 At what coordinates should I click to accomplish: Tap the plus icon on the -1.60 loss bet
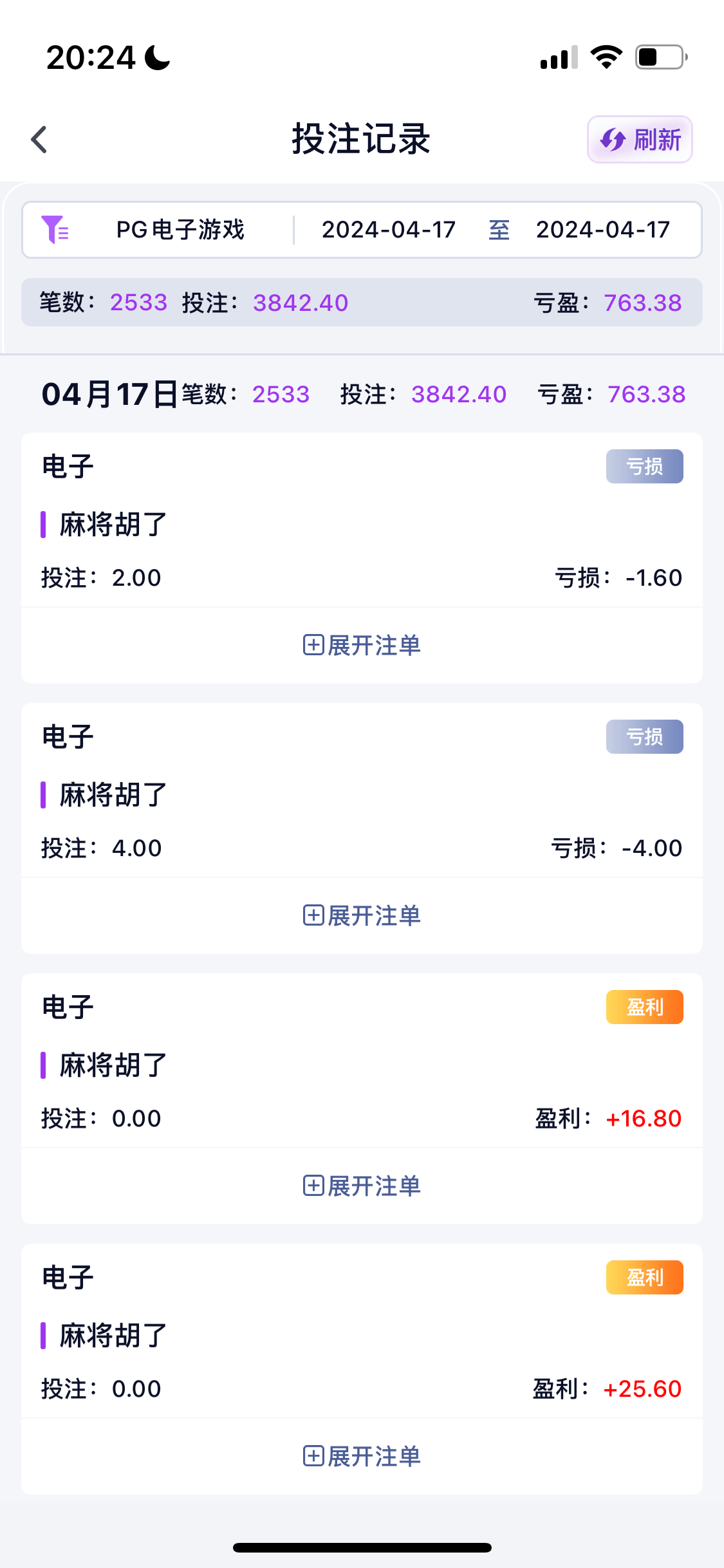313,645
